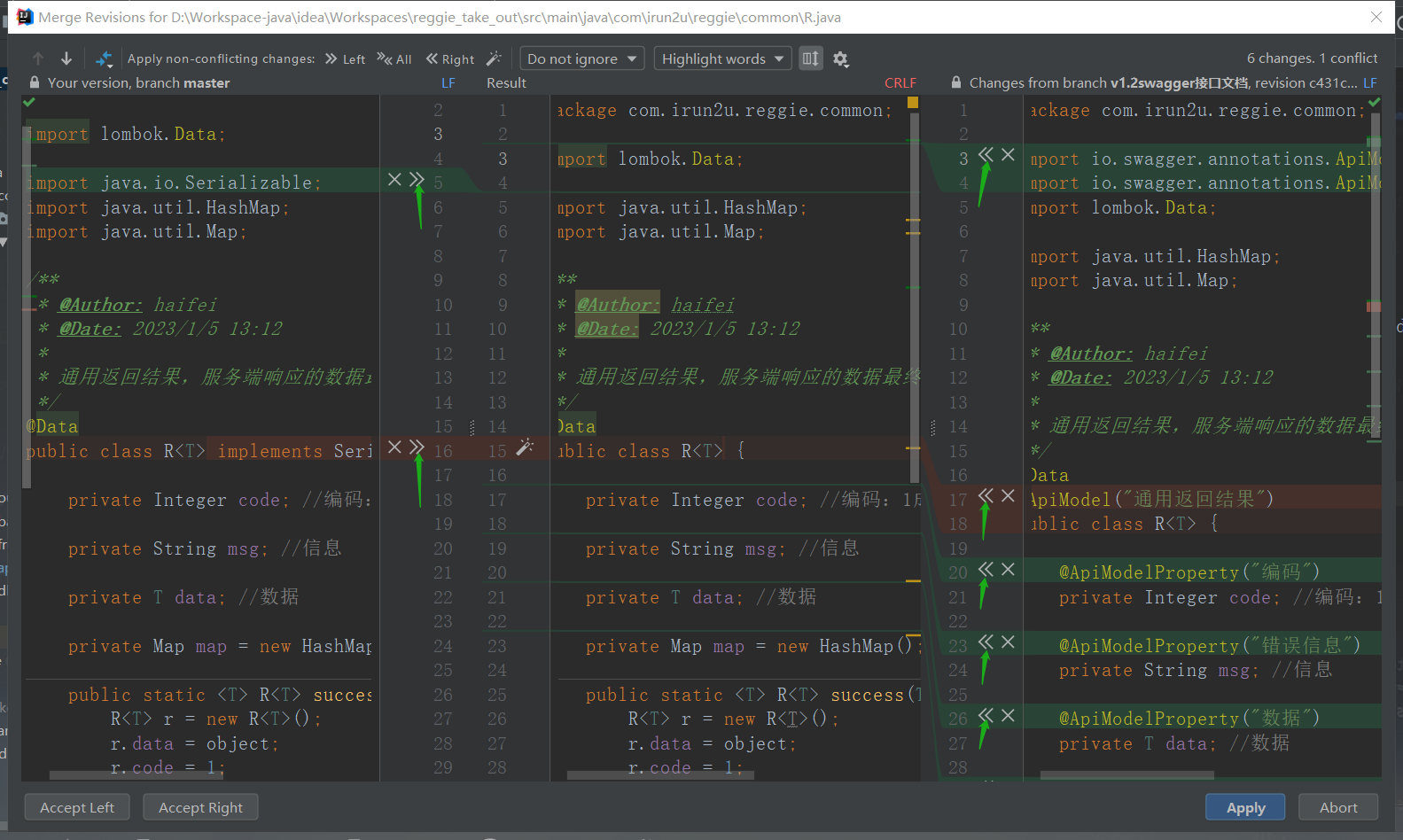The image size is (1403, 840).
Task: Click 'public class R<T> {' in result pane
Action: click(652, 451)
